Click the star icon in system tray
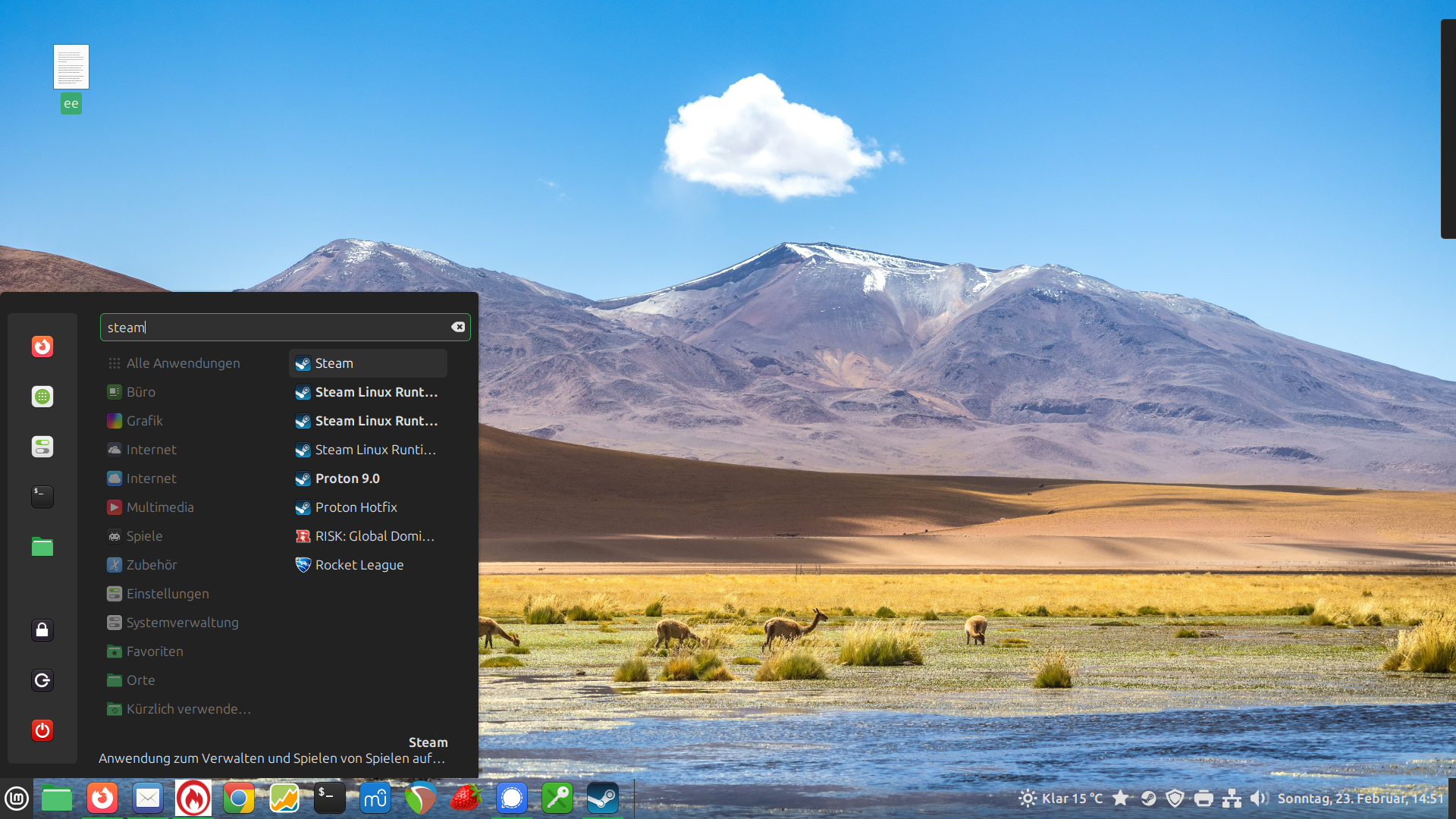This screenshot has width=1456, height=819. point(1121,798)
